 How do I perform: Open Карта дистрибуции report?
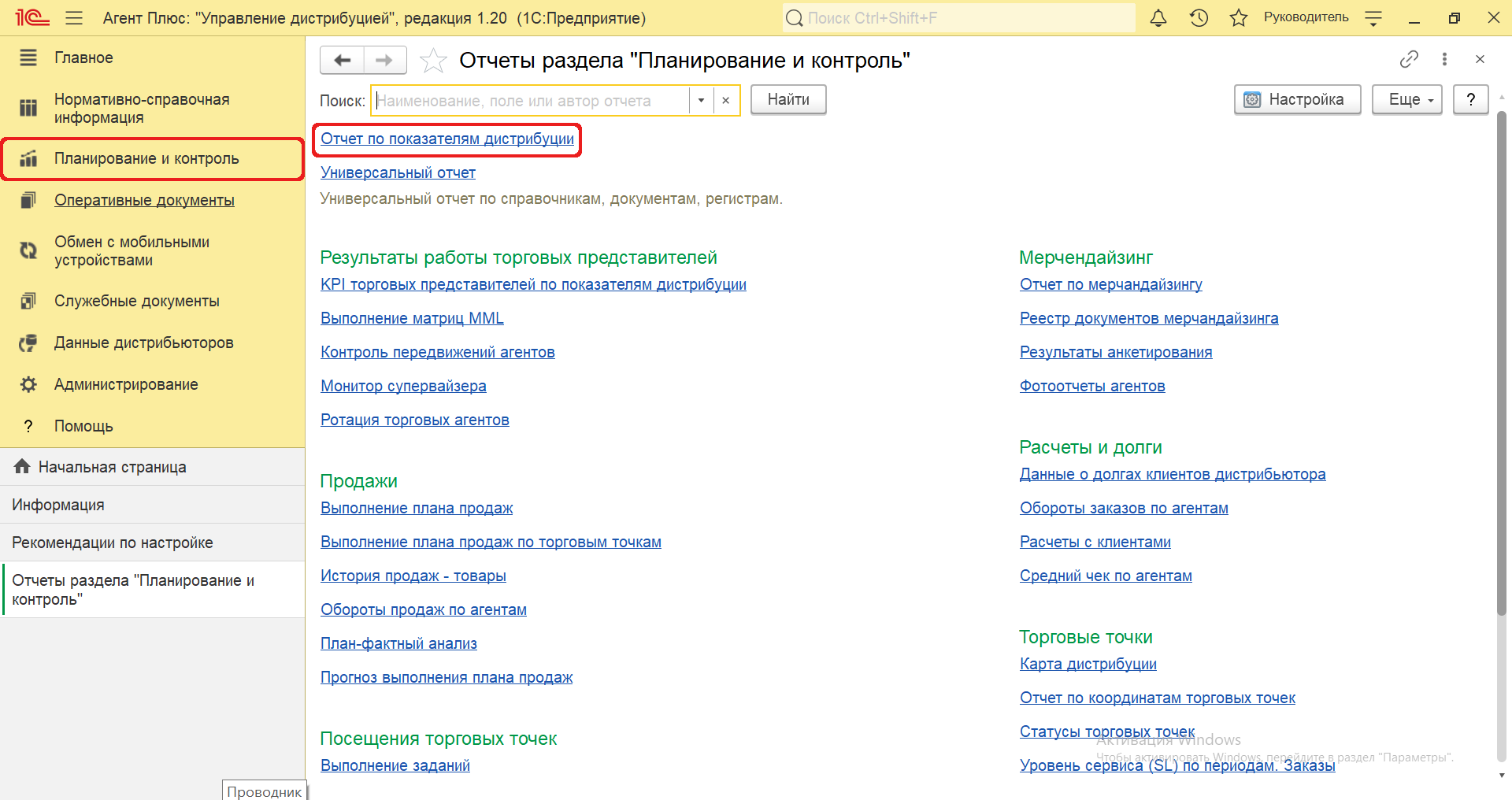pos(1088,665)
